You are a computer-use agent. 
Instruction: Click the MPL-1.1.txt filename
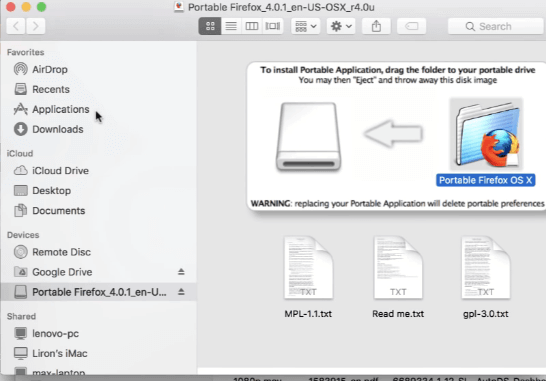pyautogui.click(x=308, y=314)
